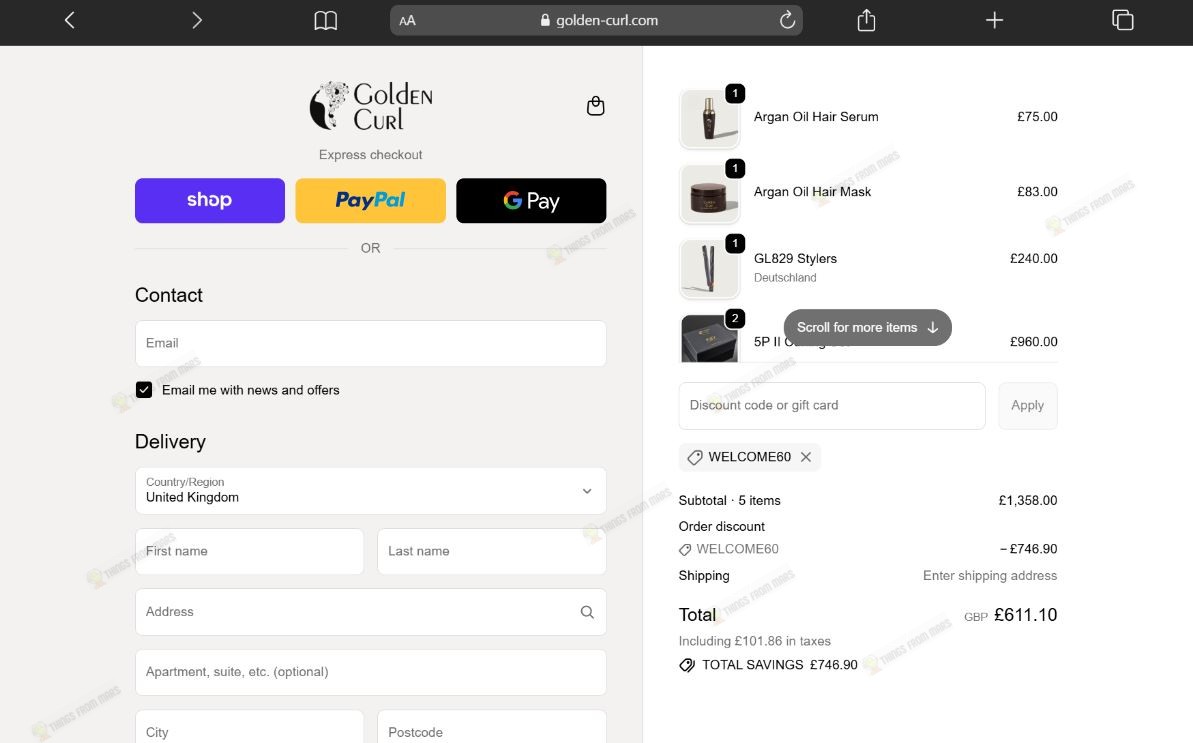
Task: Open the Country/Region dropdown
Action: [371, 491]
